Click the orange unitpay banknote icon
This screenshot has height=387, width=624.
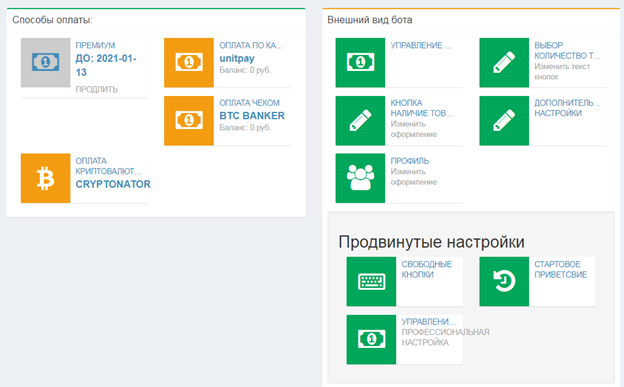[x=189, y=63]
